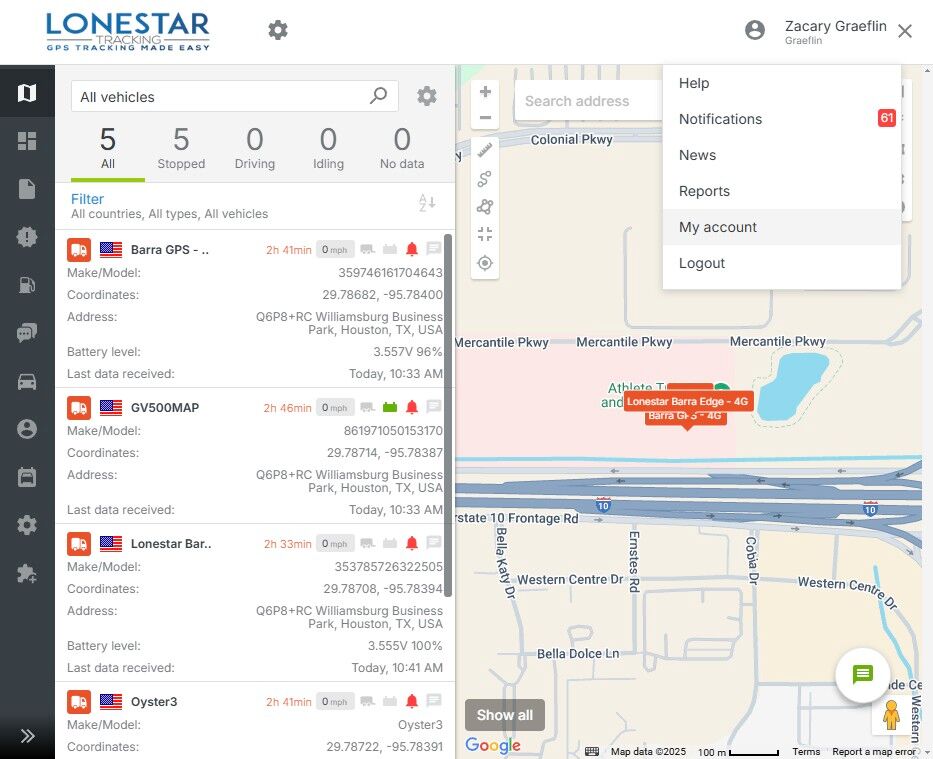The width and height of the screenshot is (933, 759).
Task: Click the vehicle list settings gear
Action: [427, 96]
